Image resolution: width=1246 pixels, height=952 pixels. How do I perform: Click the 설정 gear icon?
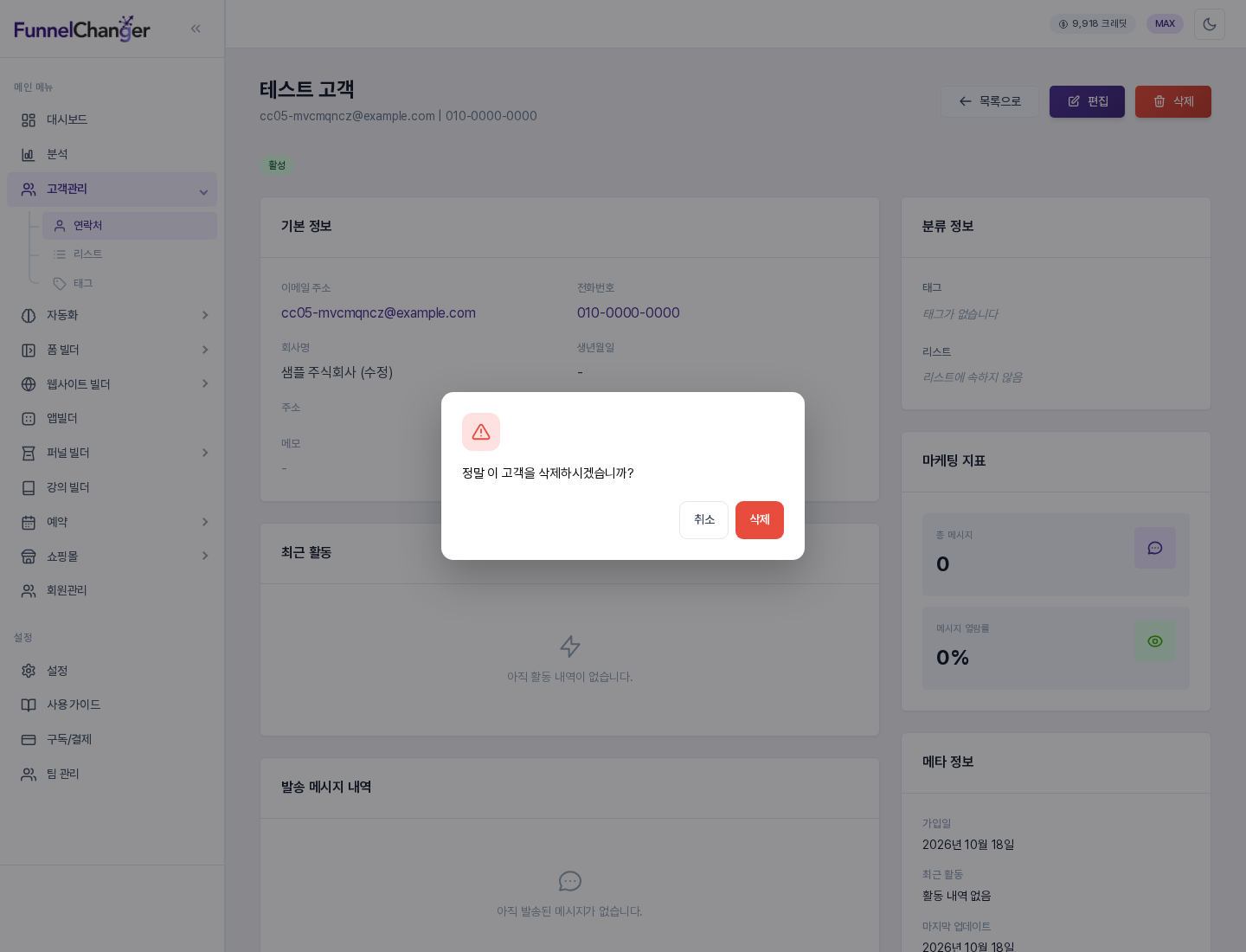click(x=29, y=671)
